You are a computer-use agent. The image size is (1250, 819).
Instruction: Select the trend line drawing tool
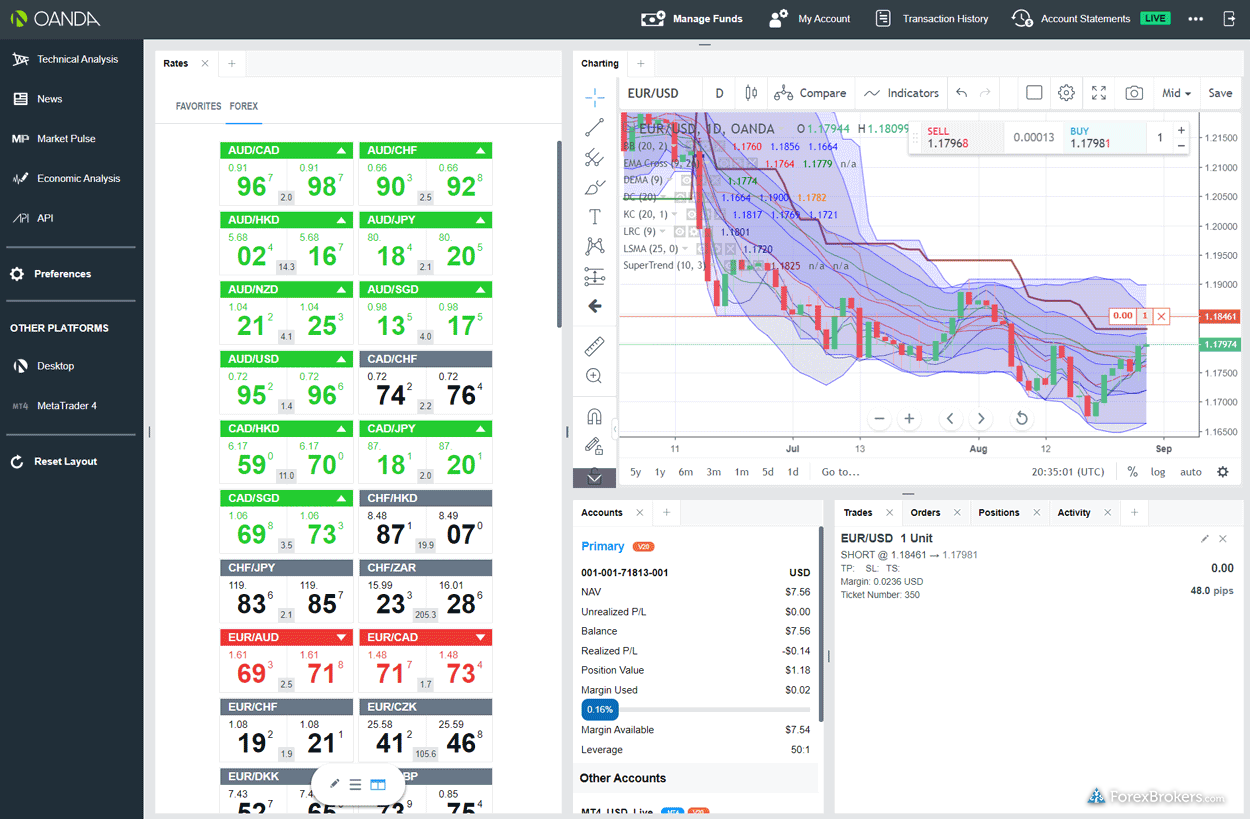pos(595,127)
